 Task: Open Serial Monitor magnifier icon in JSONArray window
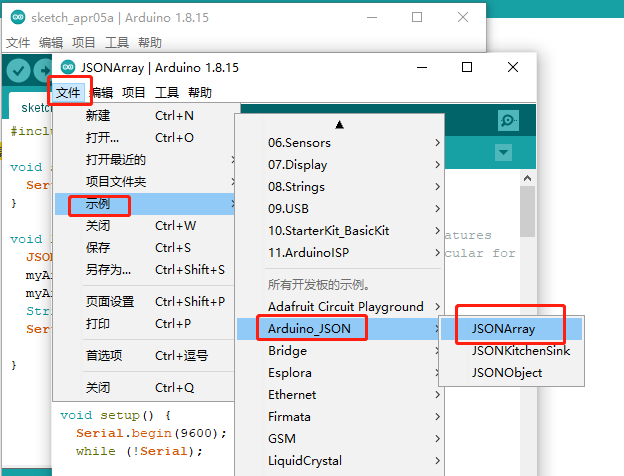point(508,120)
